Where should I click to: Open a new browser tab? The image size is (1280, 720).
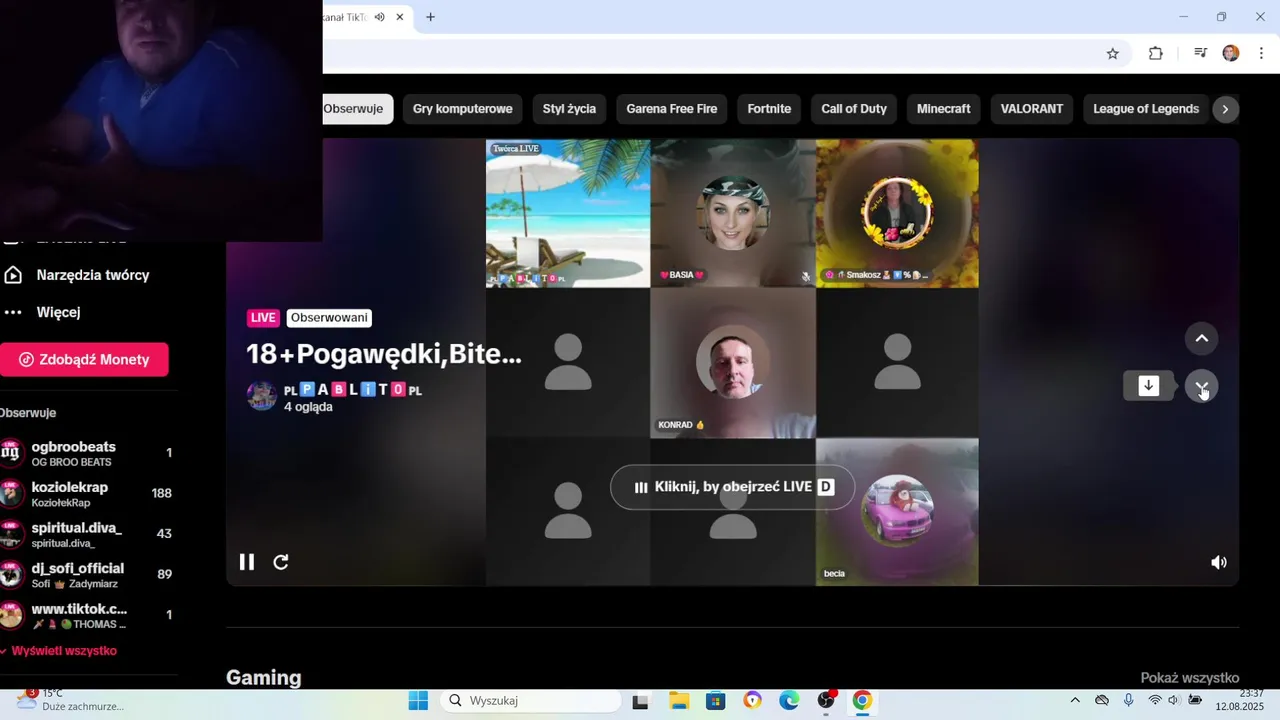(x=430, y=17)
